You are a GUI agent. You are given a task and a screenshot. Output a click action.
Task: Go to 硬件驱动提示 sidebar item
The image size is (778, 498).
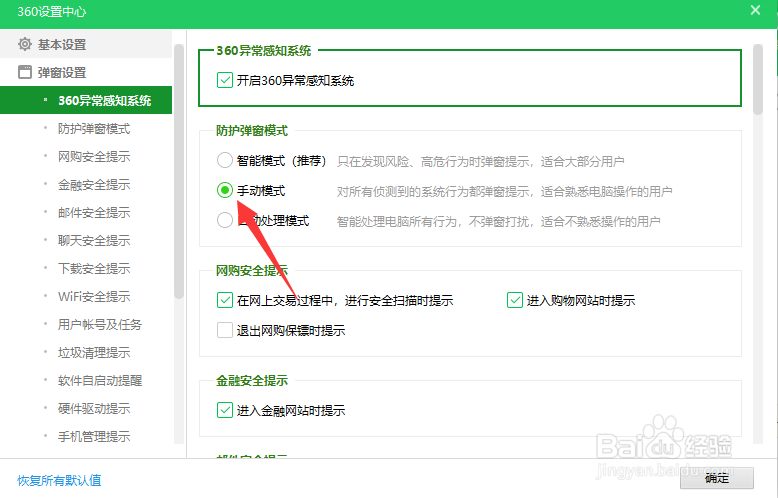[94, 409]
